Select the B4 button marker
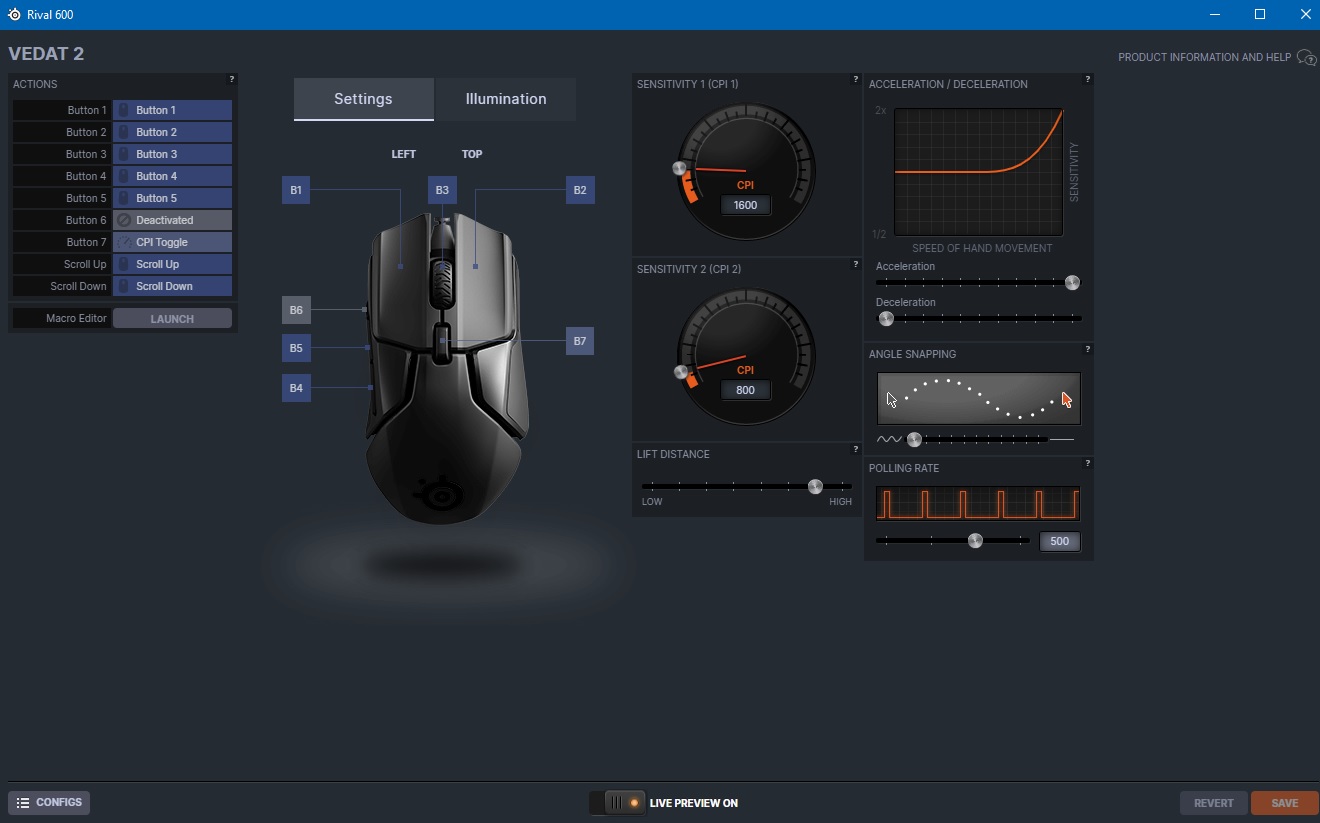Viewport: 1320px width, 823px height. (x=296, y=388)
